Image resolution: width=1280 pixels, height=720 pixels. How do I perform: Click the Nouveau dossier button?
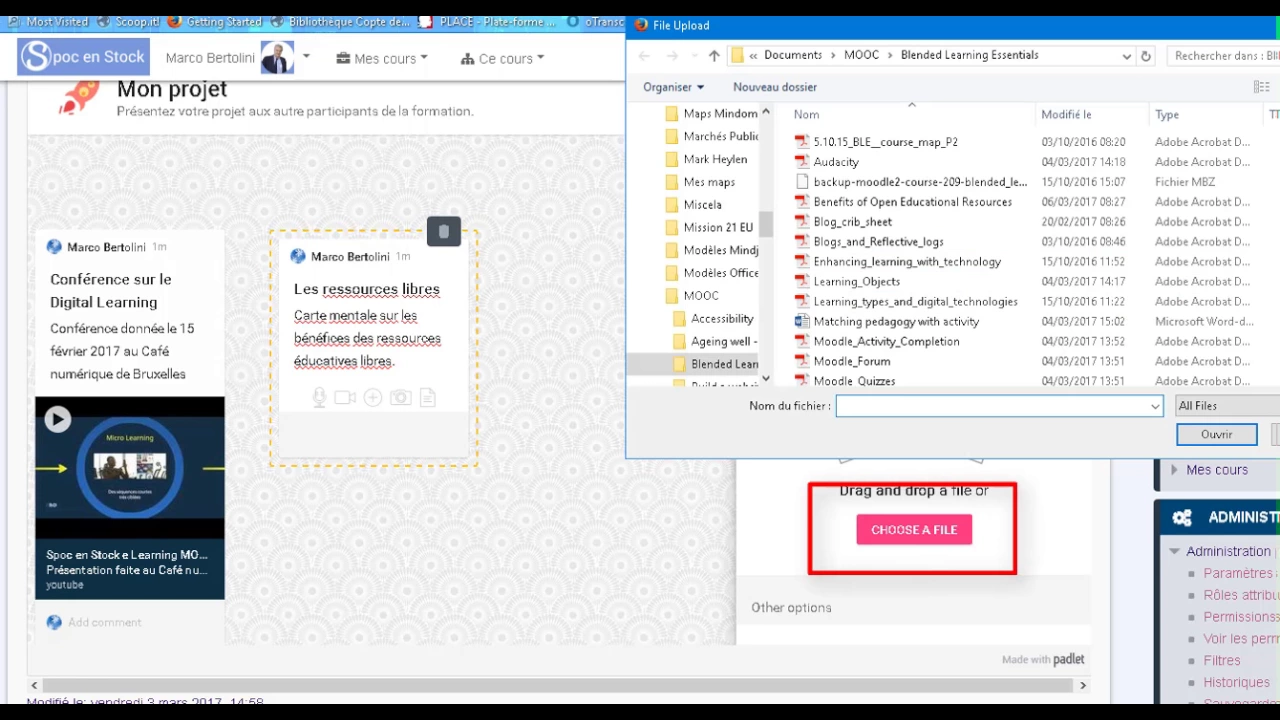pyautogui.click(x=775, y=87)
